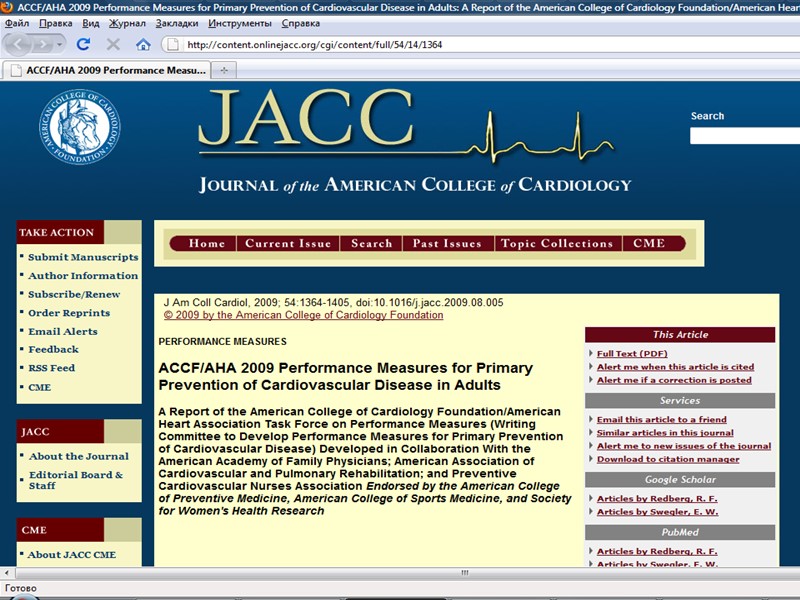Open the About the Journal link
Image resolution: width=800 pixels, height=600 pixels.
click(x=79, y=456)
